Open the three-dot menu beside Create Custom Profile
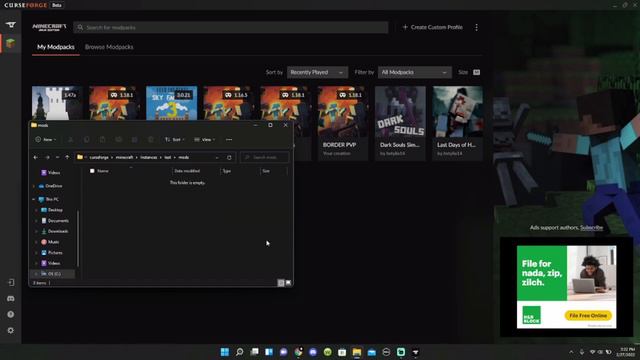This screenshot has width=640, height=360. click(x=476, y=27)
